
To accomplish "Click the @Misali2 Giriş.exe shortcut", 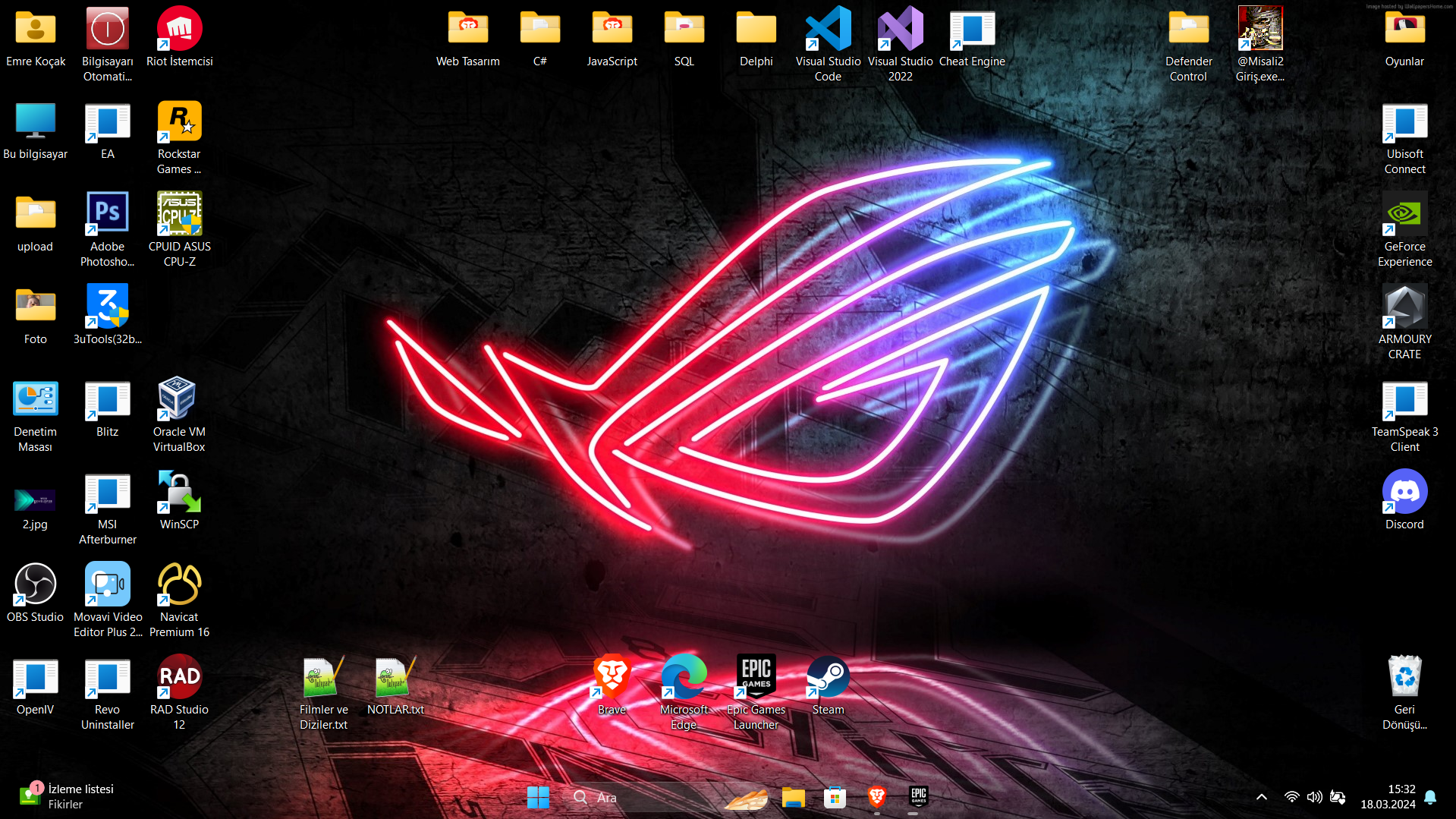I will [1261, 46].
